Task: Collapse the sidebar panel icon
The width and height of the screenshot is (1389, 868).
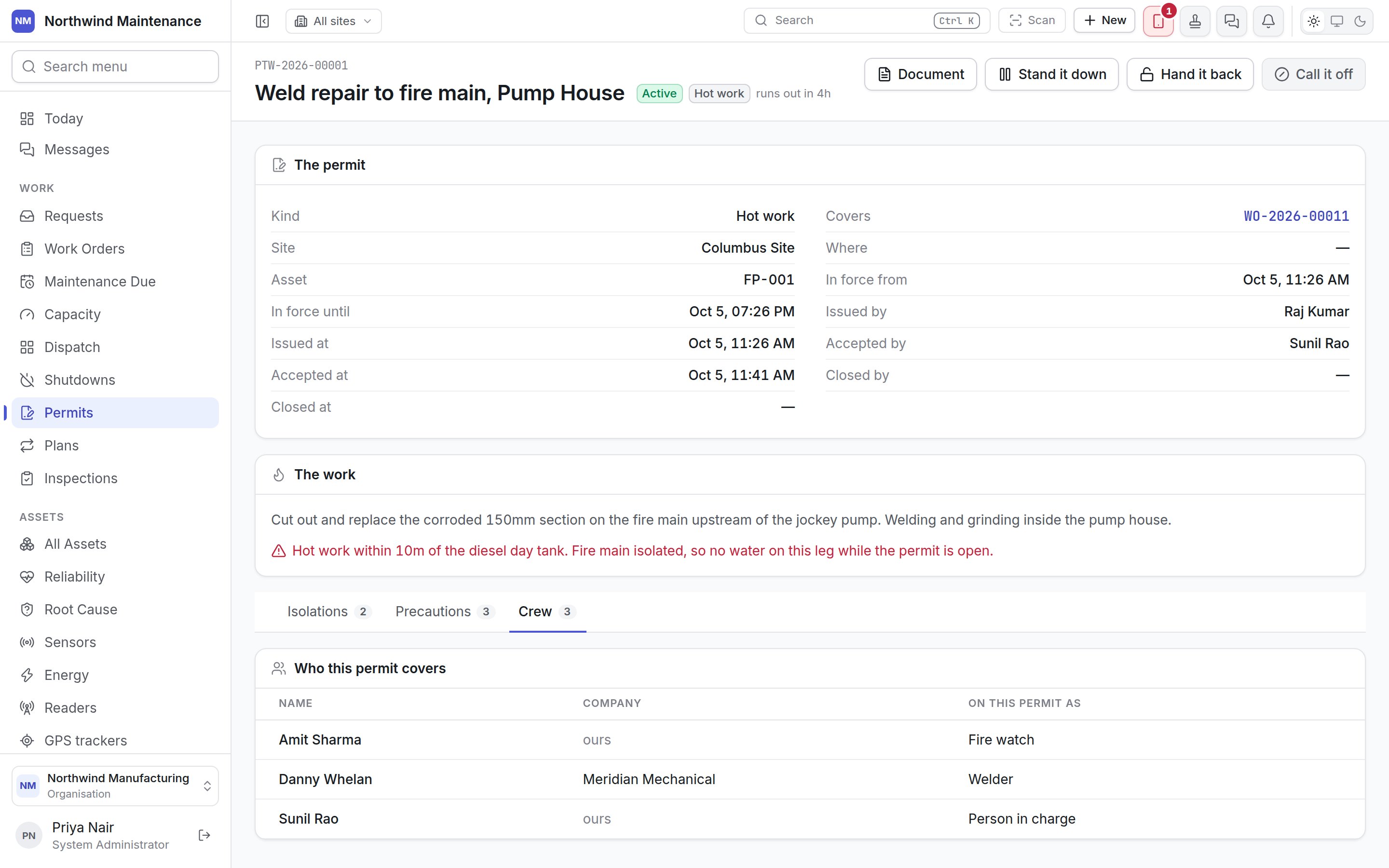Action: (x=262, y=21)
